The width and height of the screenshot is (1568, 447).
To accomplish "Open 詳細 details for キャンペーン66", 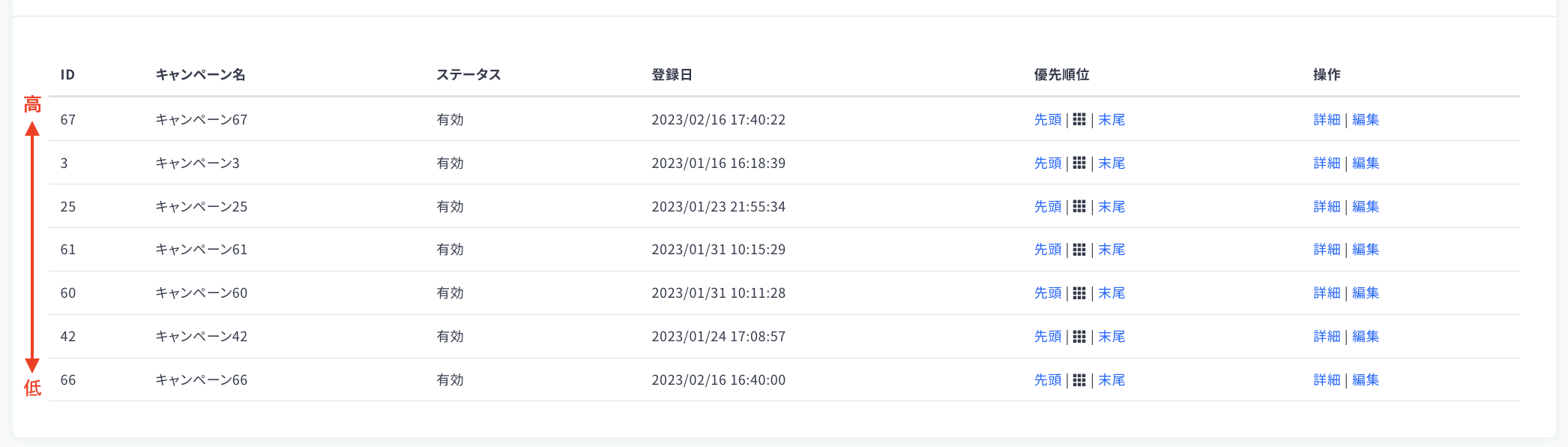I will coord(1326,379).
